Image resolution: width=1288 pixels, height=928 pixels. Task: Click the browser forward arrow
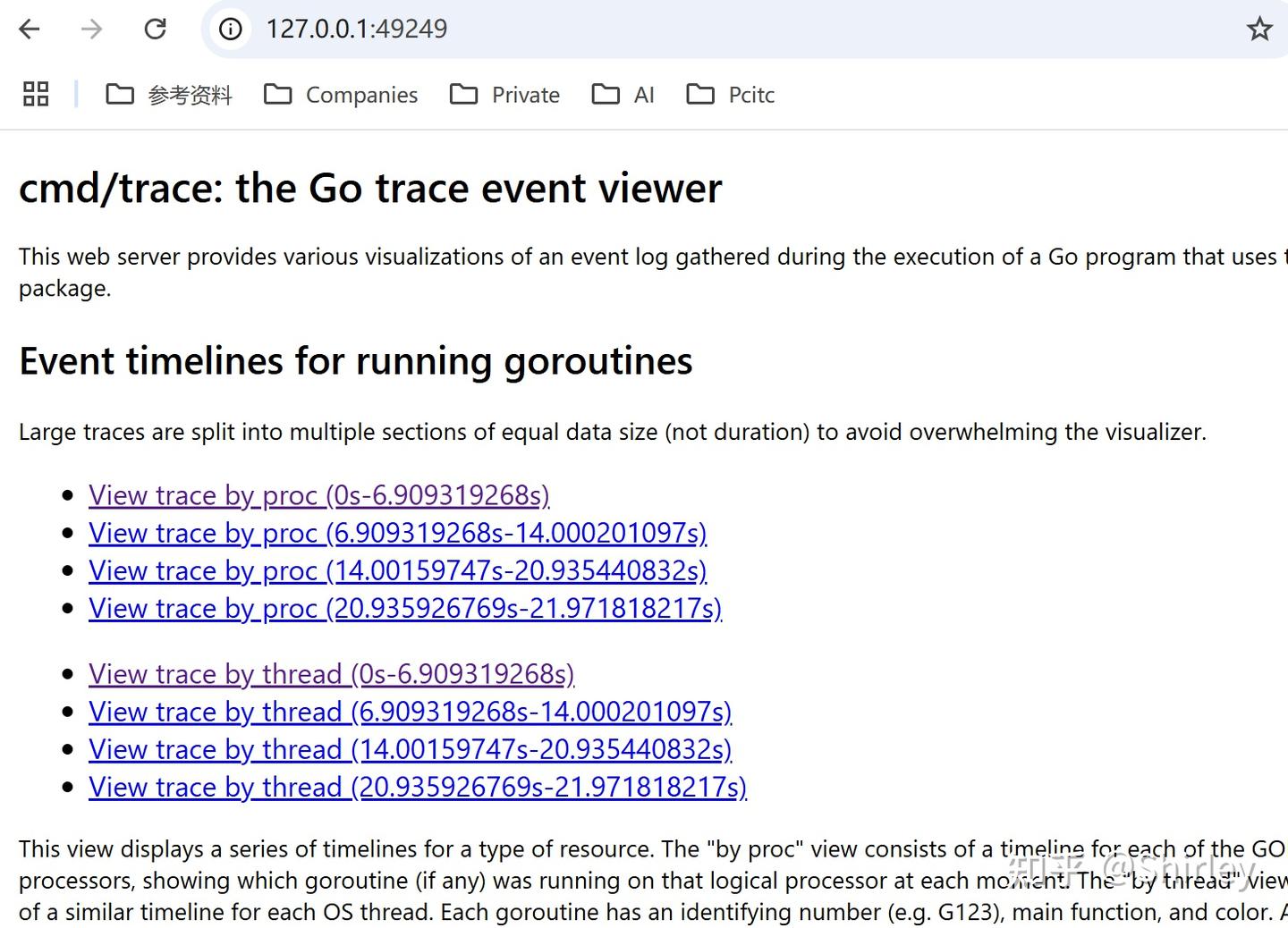(91, 30)
